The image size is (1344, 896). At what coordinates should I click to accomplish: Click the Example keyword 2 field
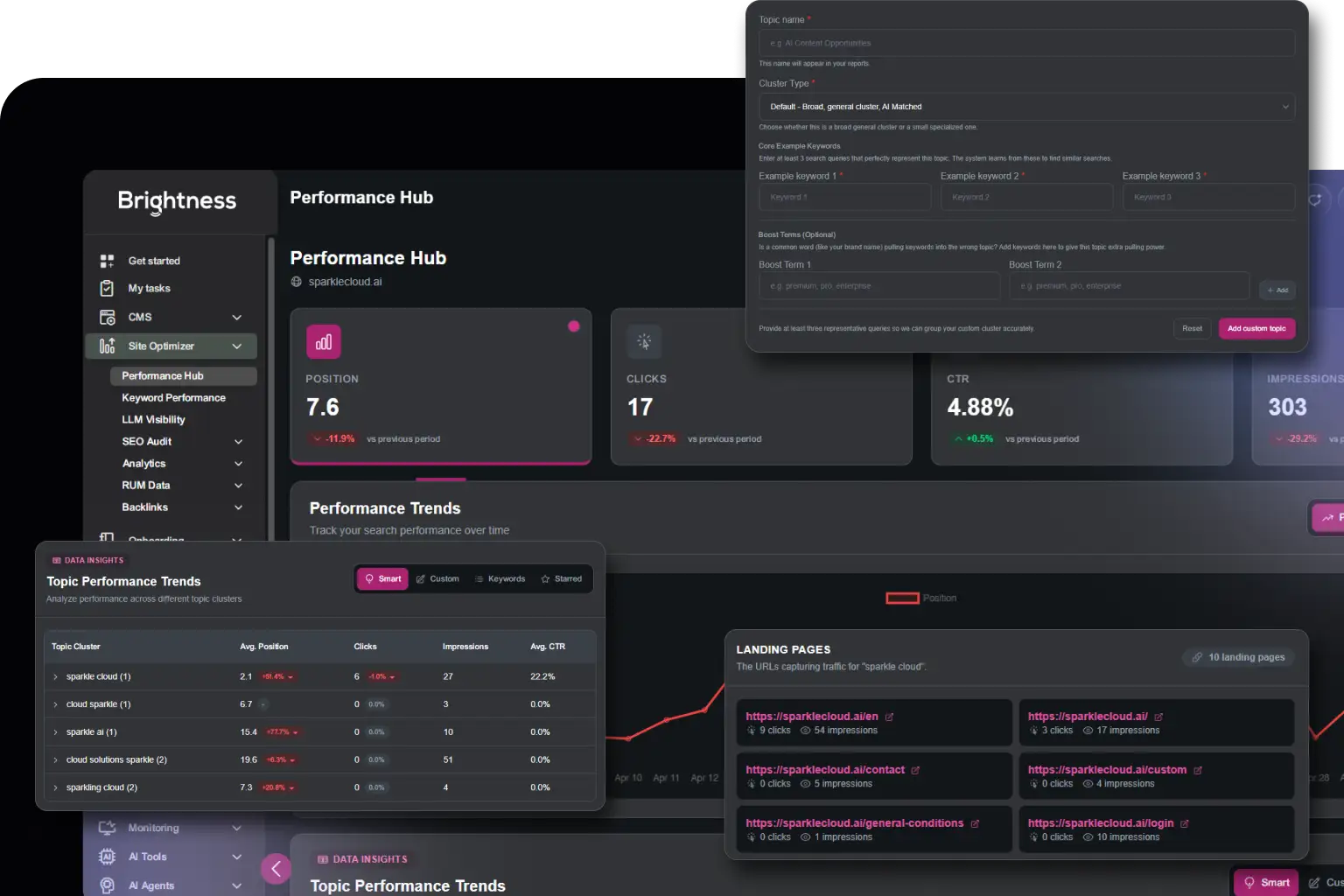1026,197
